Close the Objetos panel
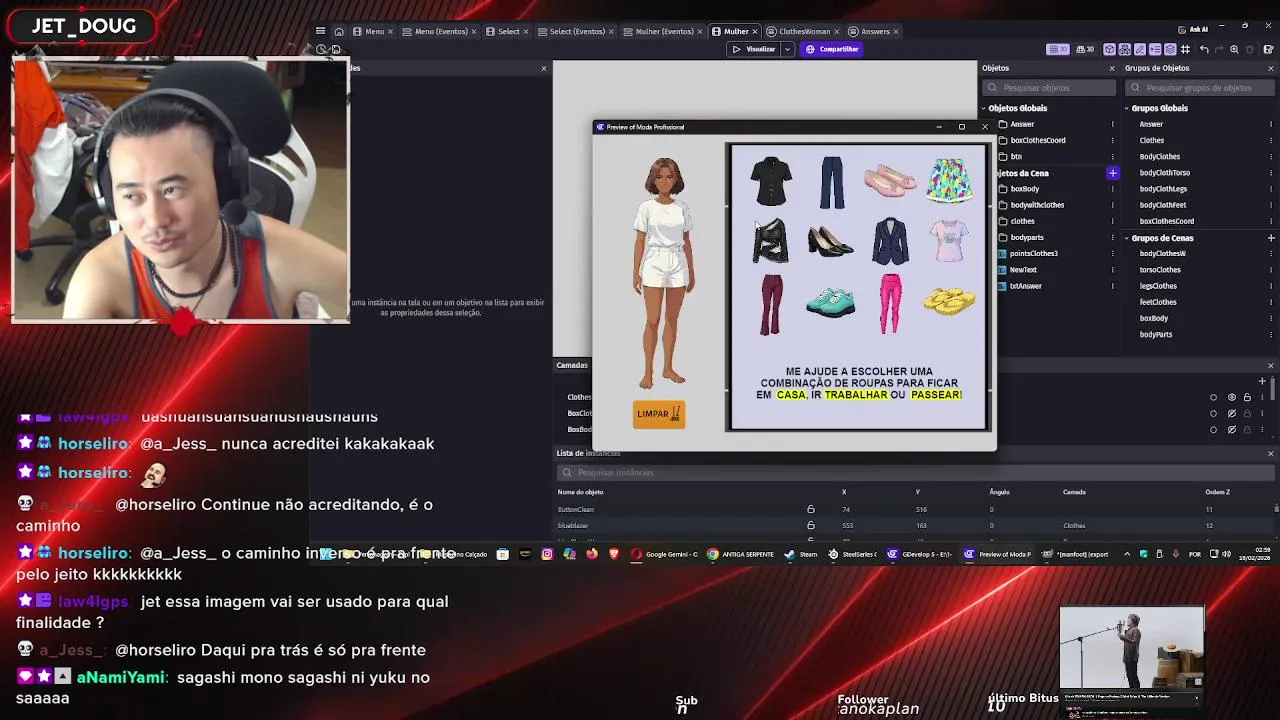Viewport: 1280px width, 720px height. tap(1112, 68)
